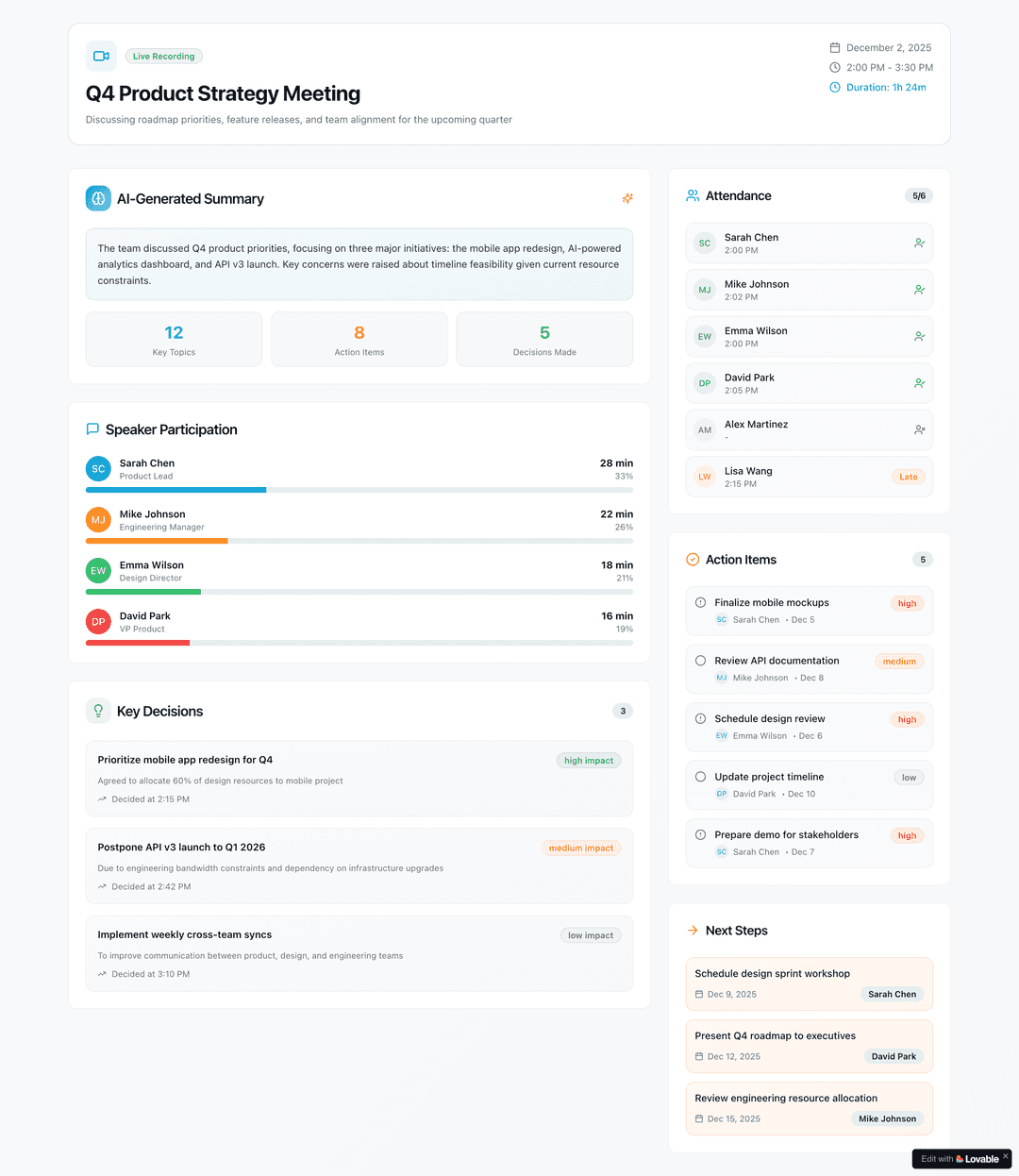Image resolution: width=1019 pixels, height=1176 pixels.
Task: Check off the Update project timeline action item
Action: 699,776
